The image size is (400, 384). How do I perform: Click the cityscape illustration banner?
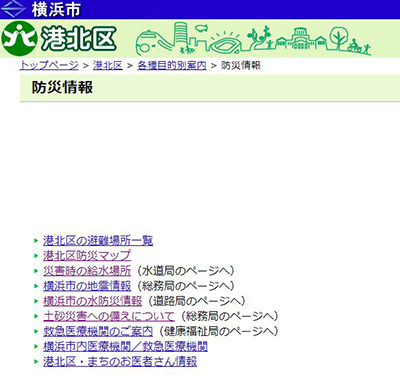click(x=254, y=40)
